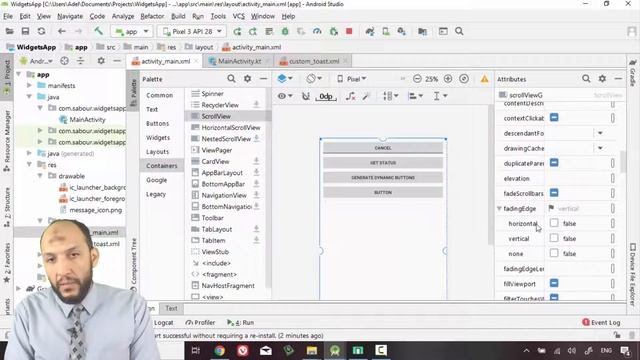Open the Android project view dropdown
640x360 pixels.
click(37, 61)
